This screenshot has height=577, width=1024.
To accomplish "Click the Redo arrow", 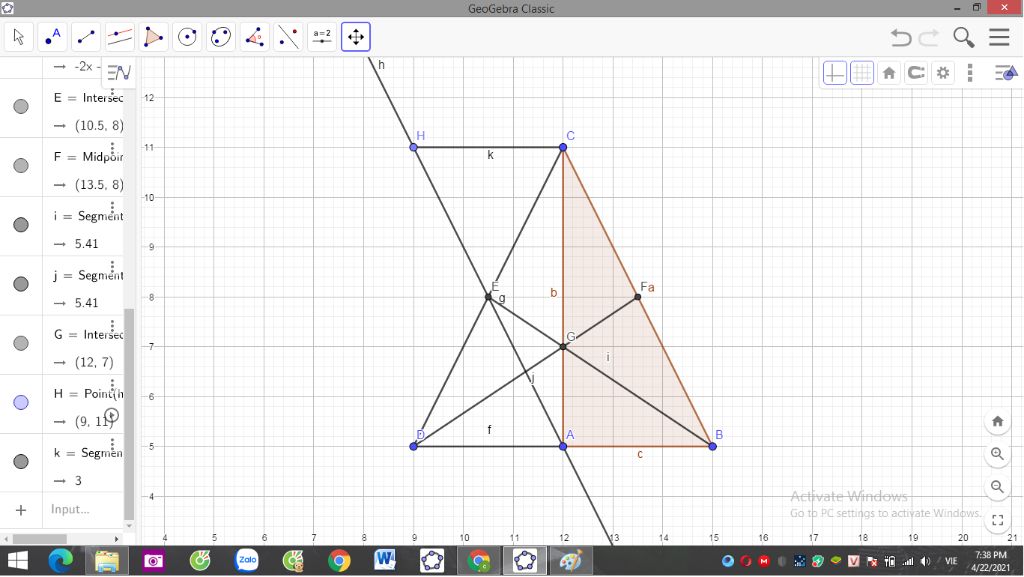I will pyautogui.click(x=929, y=37).
